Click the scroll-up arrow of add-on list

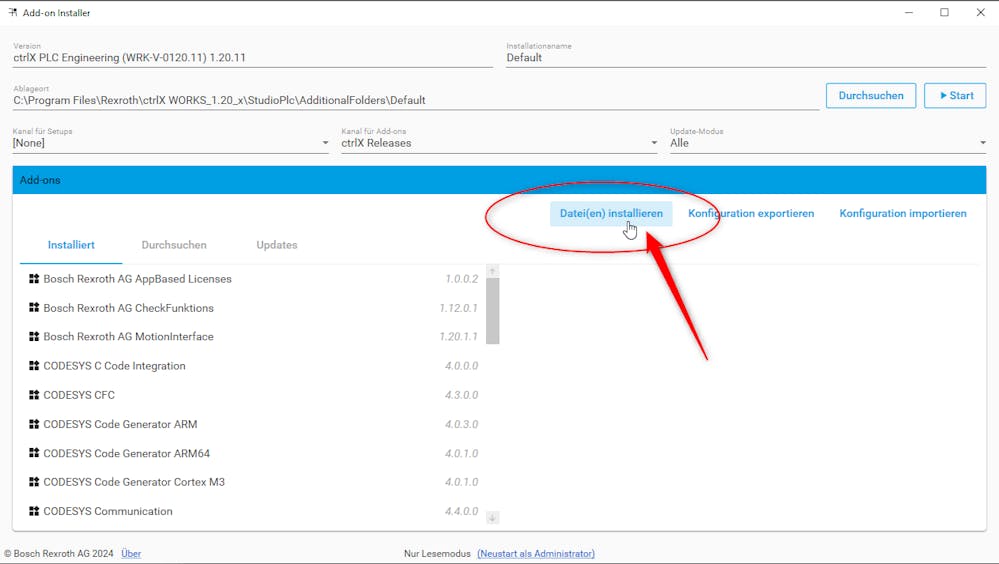click(x=492, y=271)
